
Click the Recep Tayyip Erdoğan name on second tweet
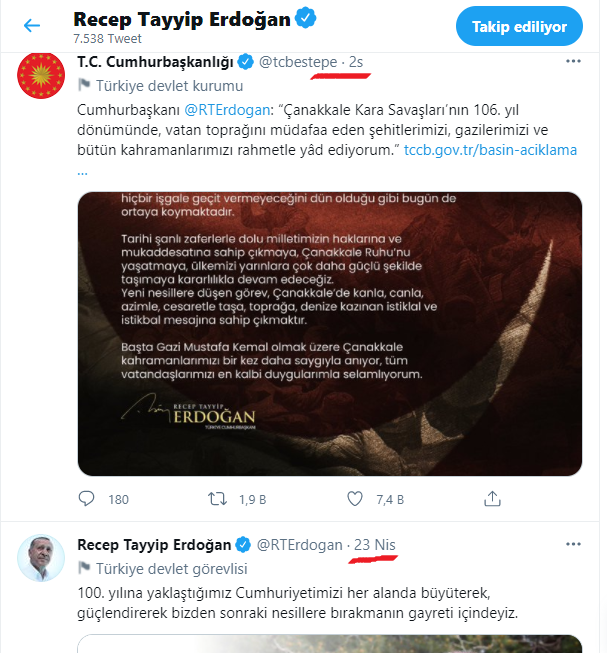[x=154, y=544]
